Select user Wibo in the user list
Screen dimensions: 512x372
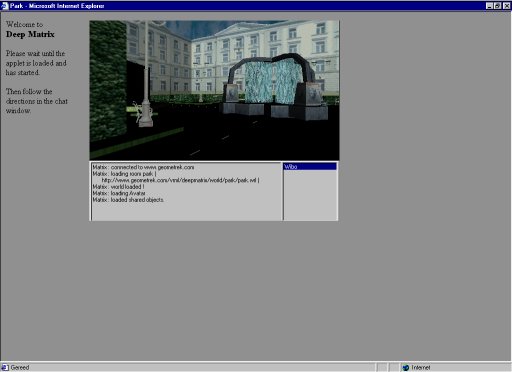(x=310, y=167)
